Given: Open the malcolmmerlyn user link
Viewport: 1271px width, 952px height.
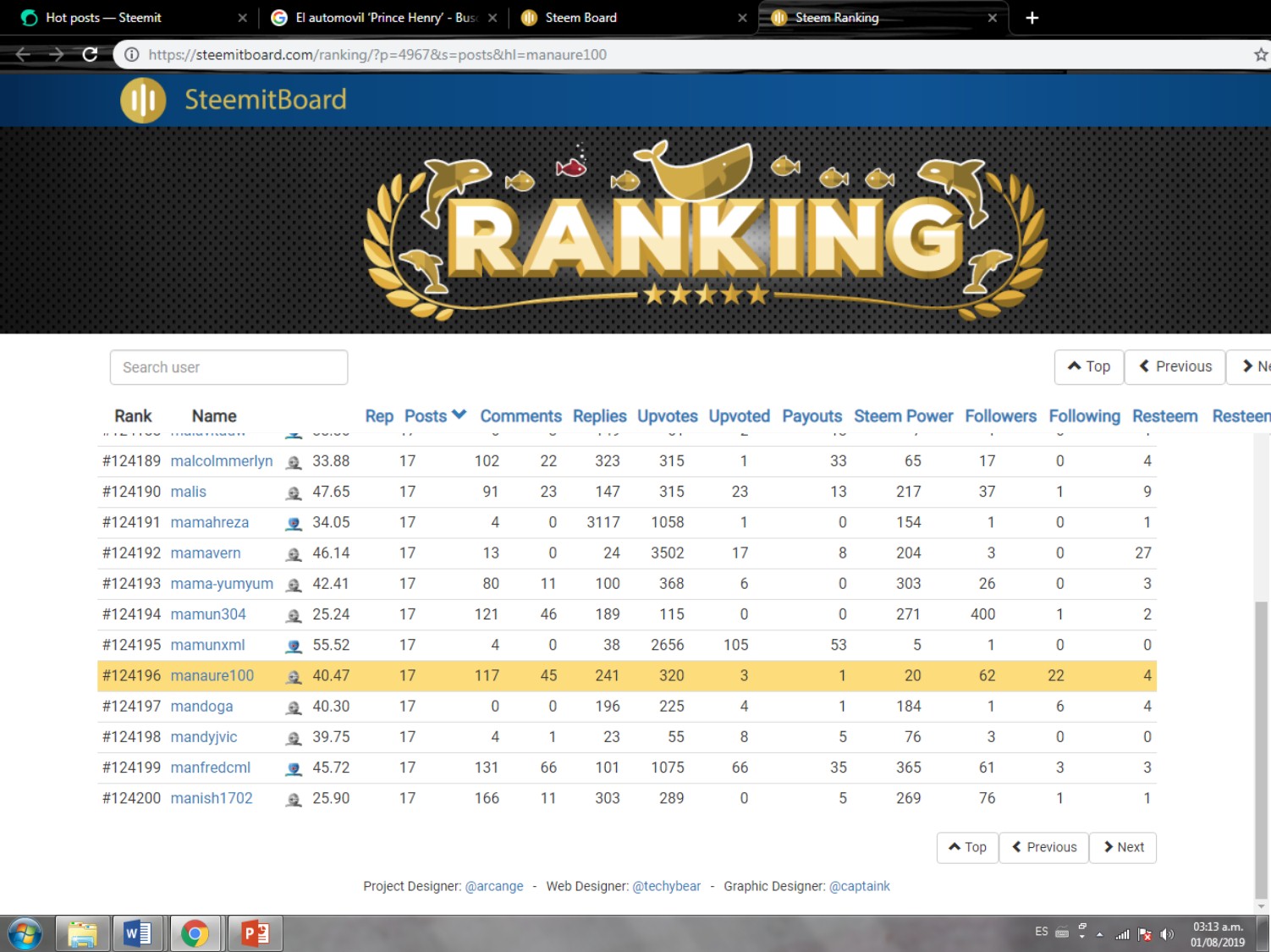Looking at the screenshot, I should (222, 461).
